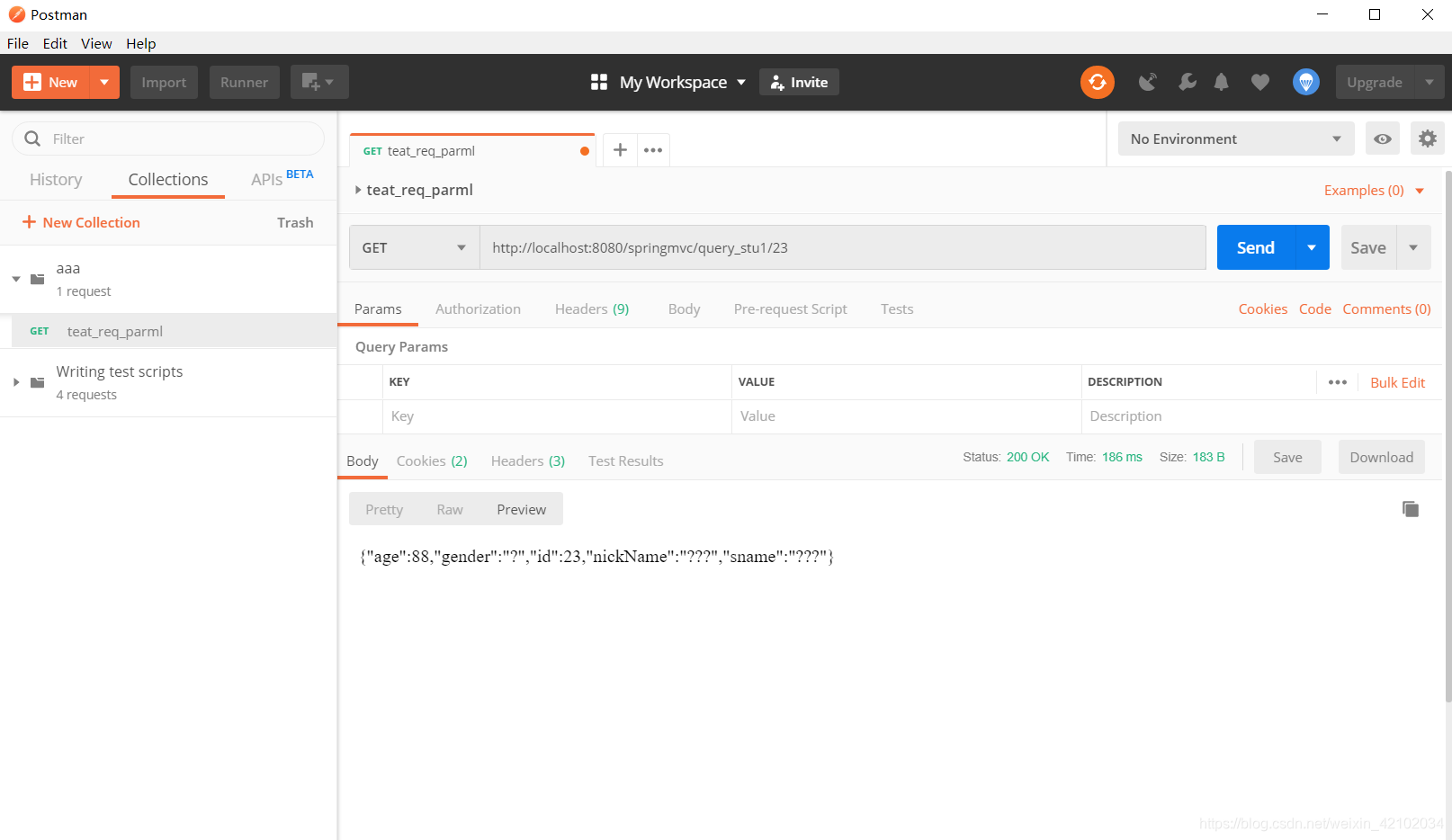The width and height of the screenshot is (1452, 840).
Task: Click the new window icon button
Action: tap(319, 82)
